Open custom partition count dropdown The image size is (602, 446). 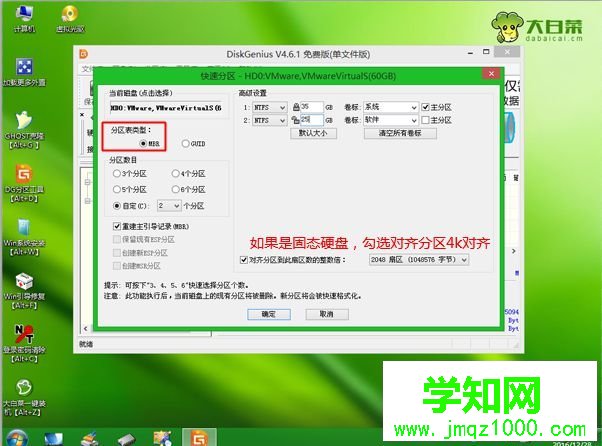(x=169, y=206)
